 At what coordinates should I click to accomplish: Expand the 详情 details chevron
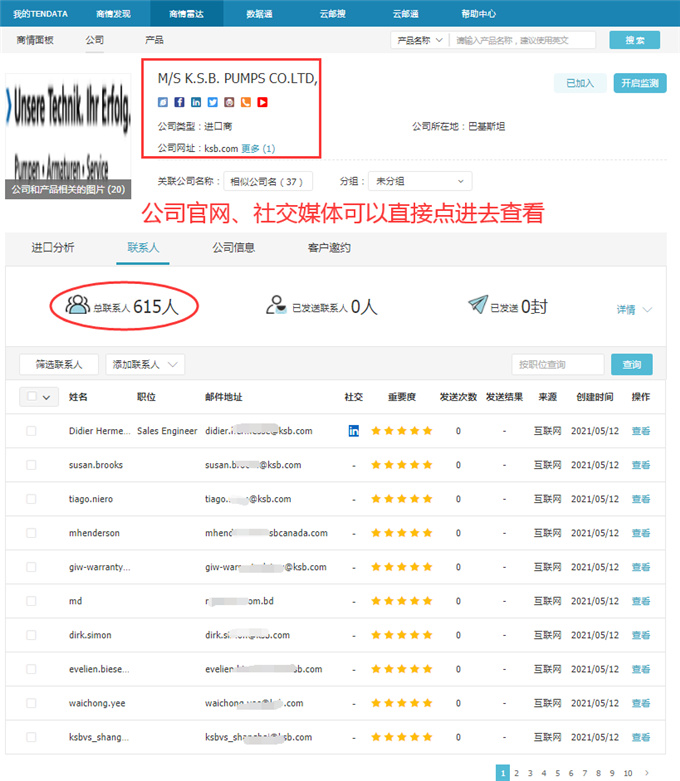(647, 310)
